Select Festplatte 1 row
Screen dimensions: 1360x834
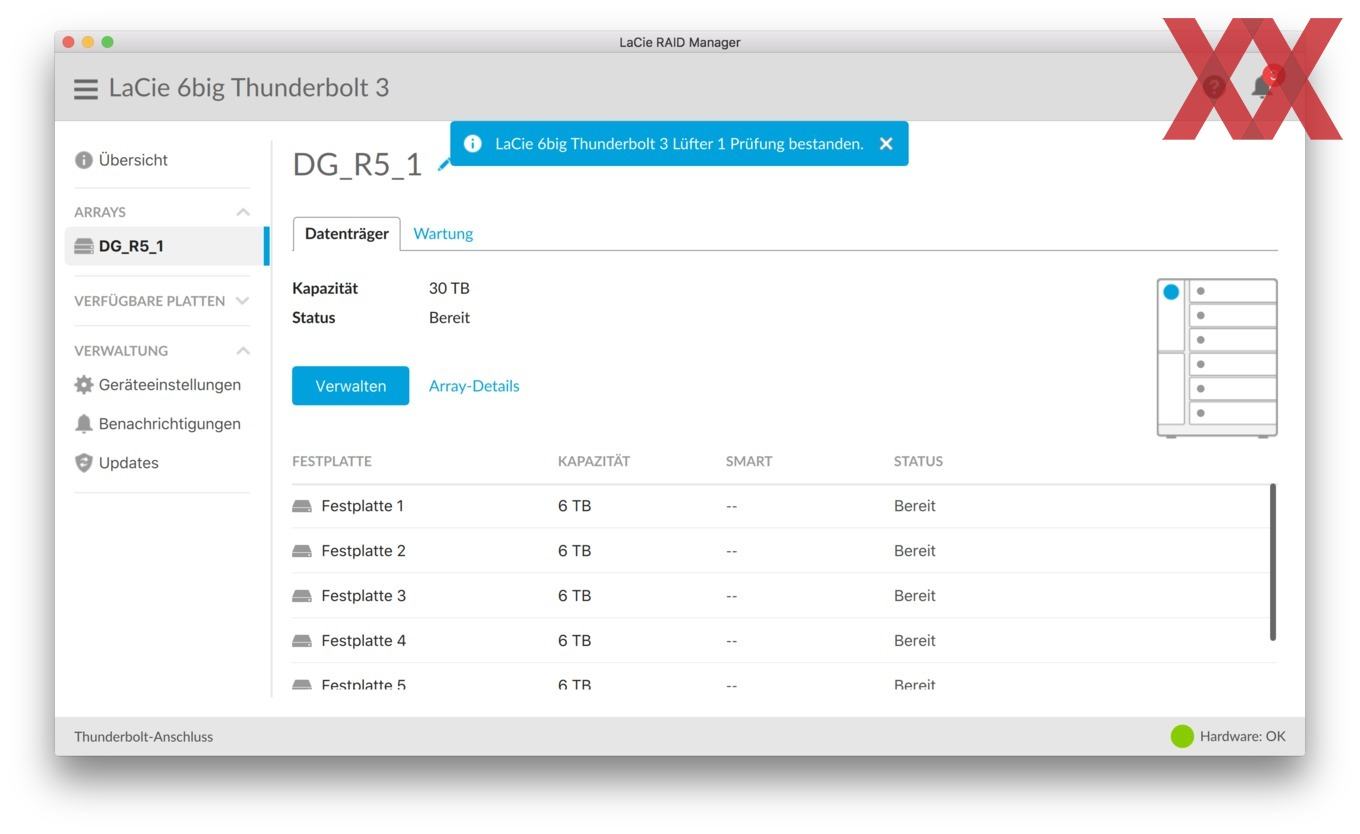point(780,506)
